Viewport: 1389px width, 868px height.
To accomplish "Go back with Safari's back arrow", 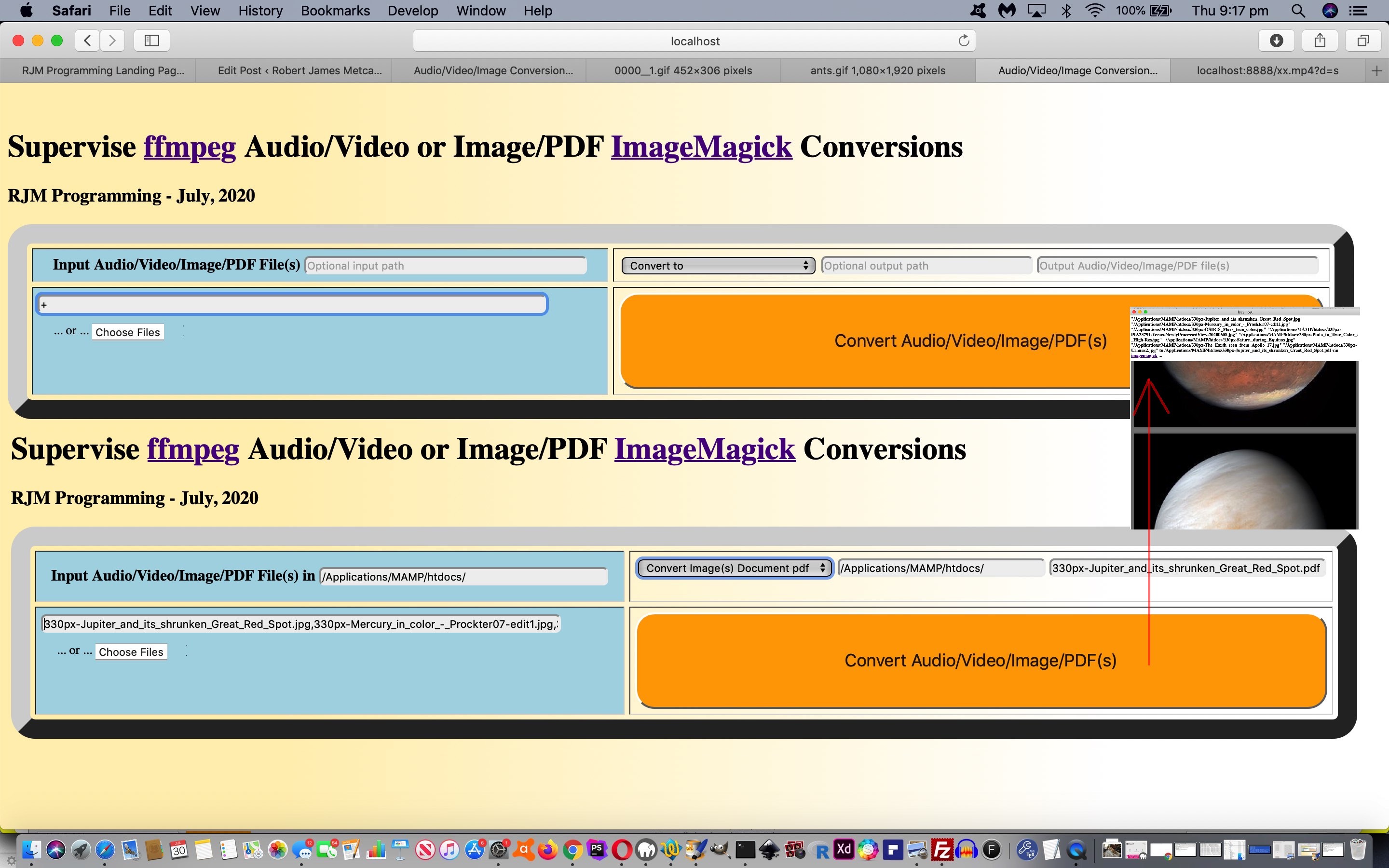I will pos(87,40).
